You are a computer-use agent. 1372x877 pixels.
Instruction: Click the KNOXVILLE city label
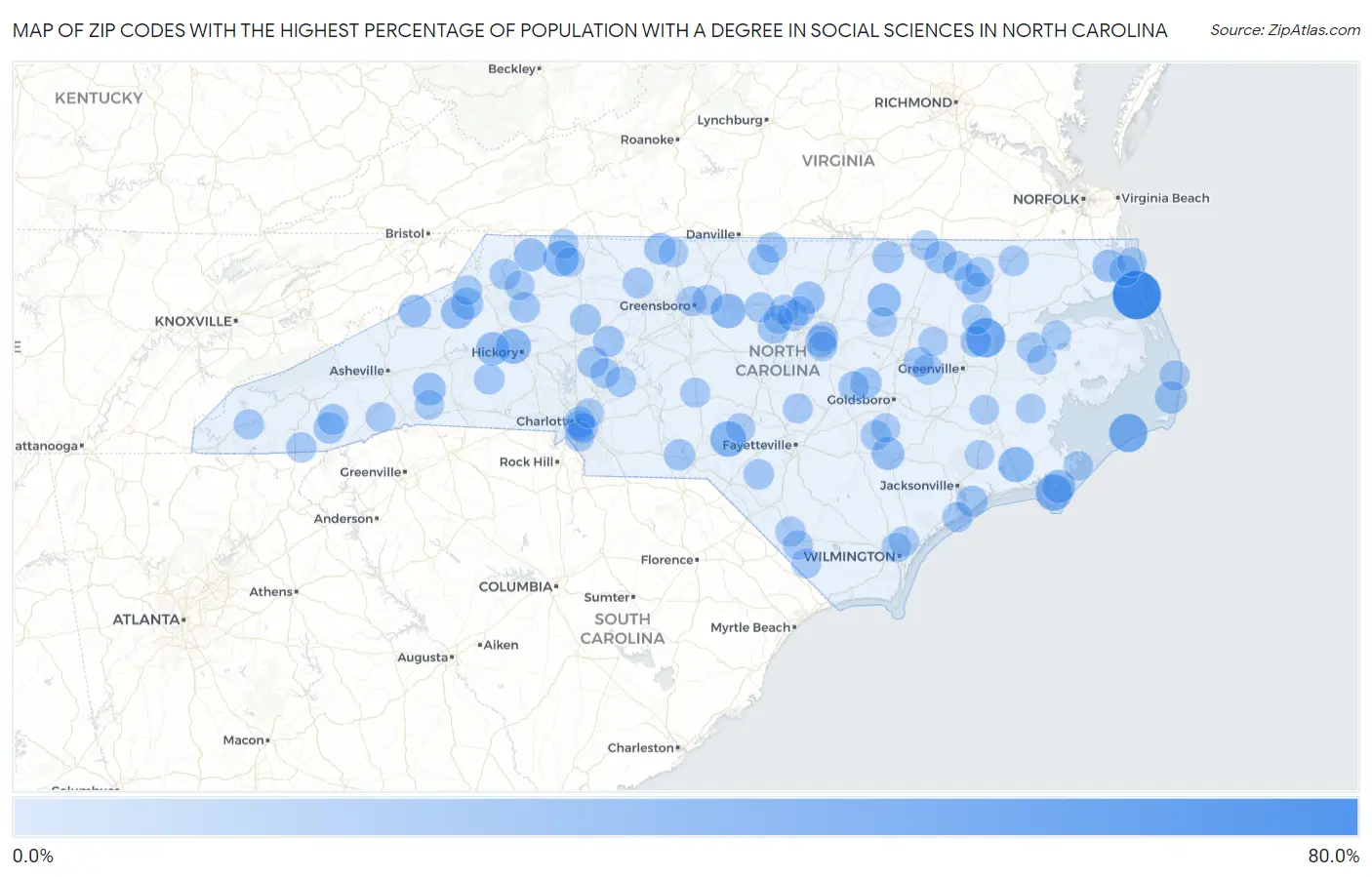click(x=193, y=321)
